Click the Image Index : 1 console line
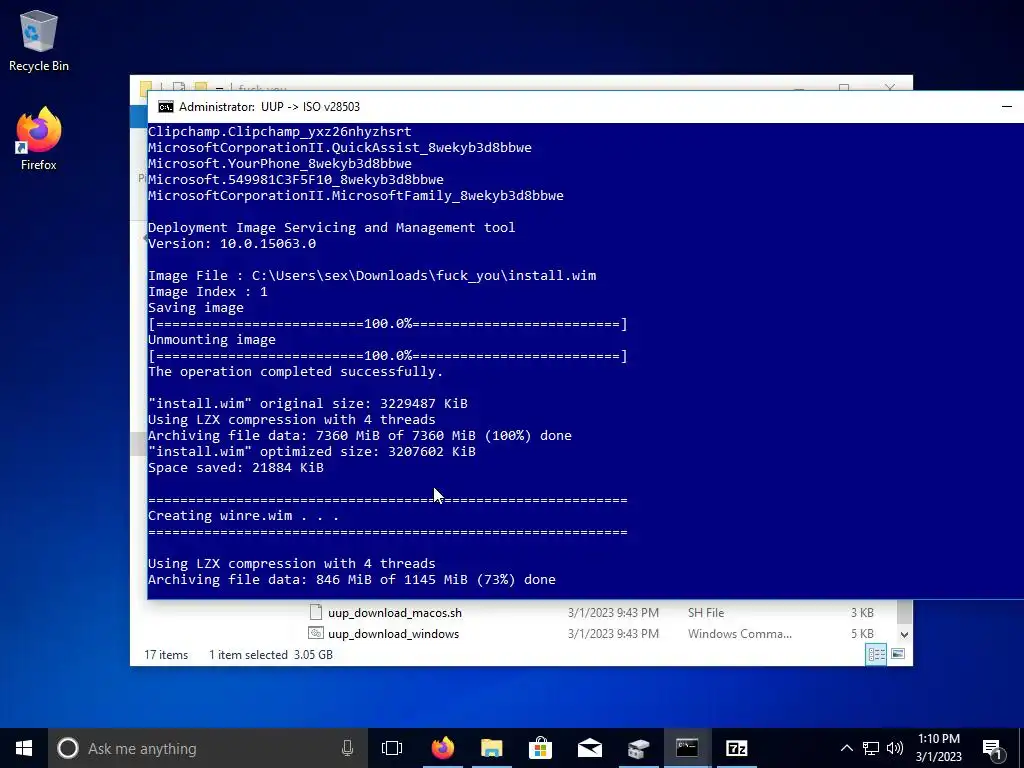 coord(207,291)
